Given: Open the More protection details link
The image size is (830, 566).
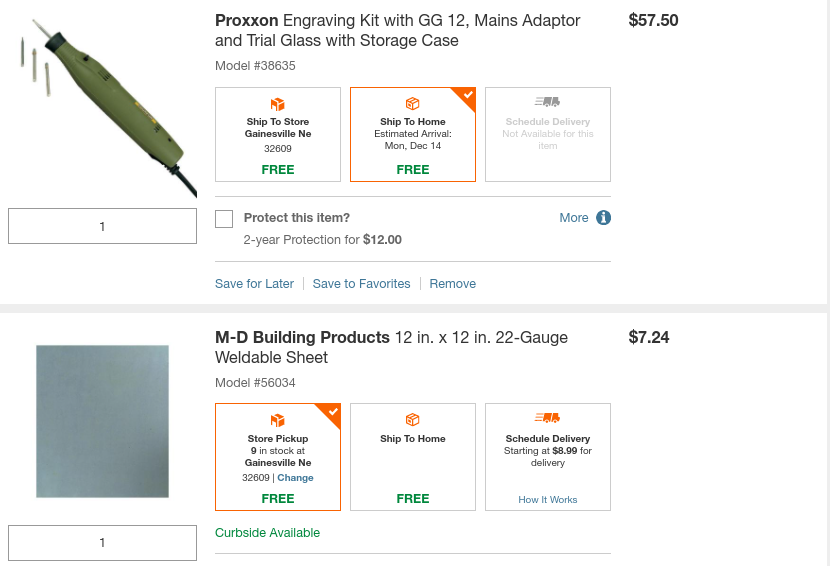Looking at the screenshot, I should [573, 218].
